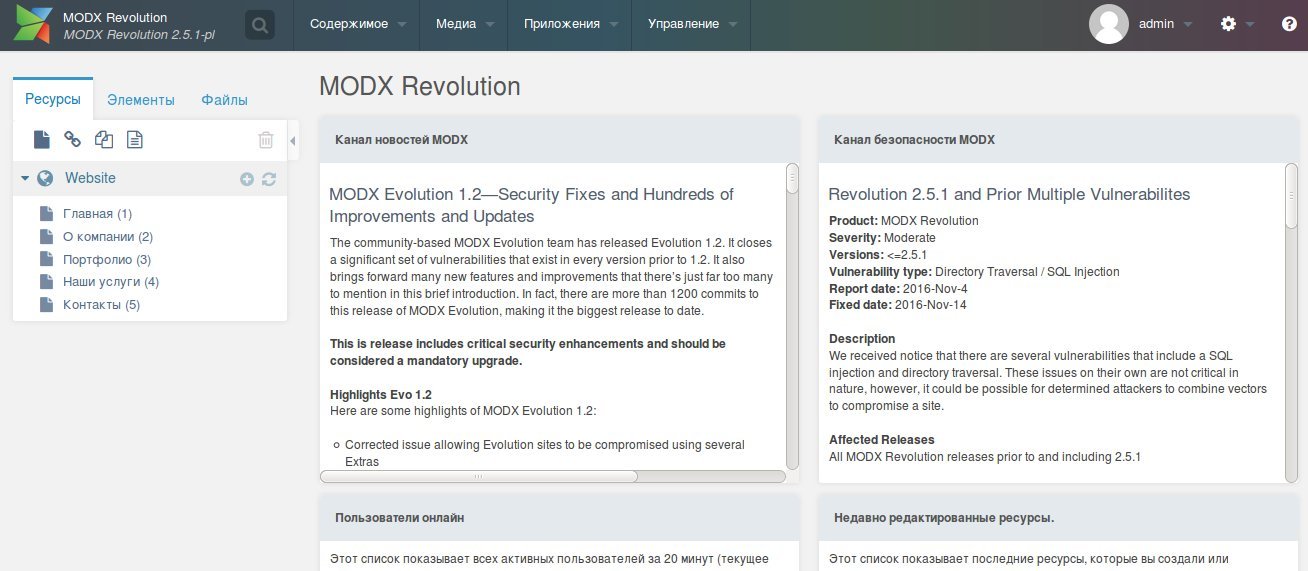Switch to the Файлы tab

point(224,100)
